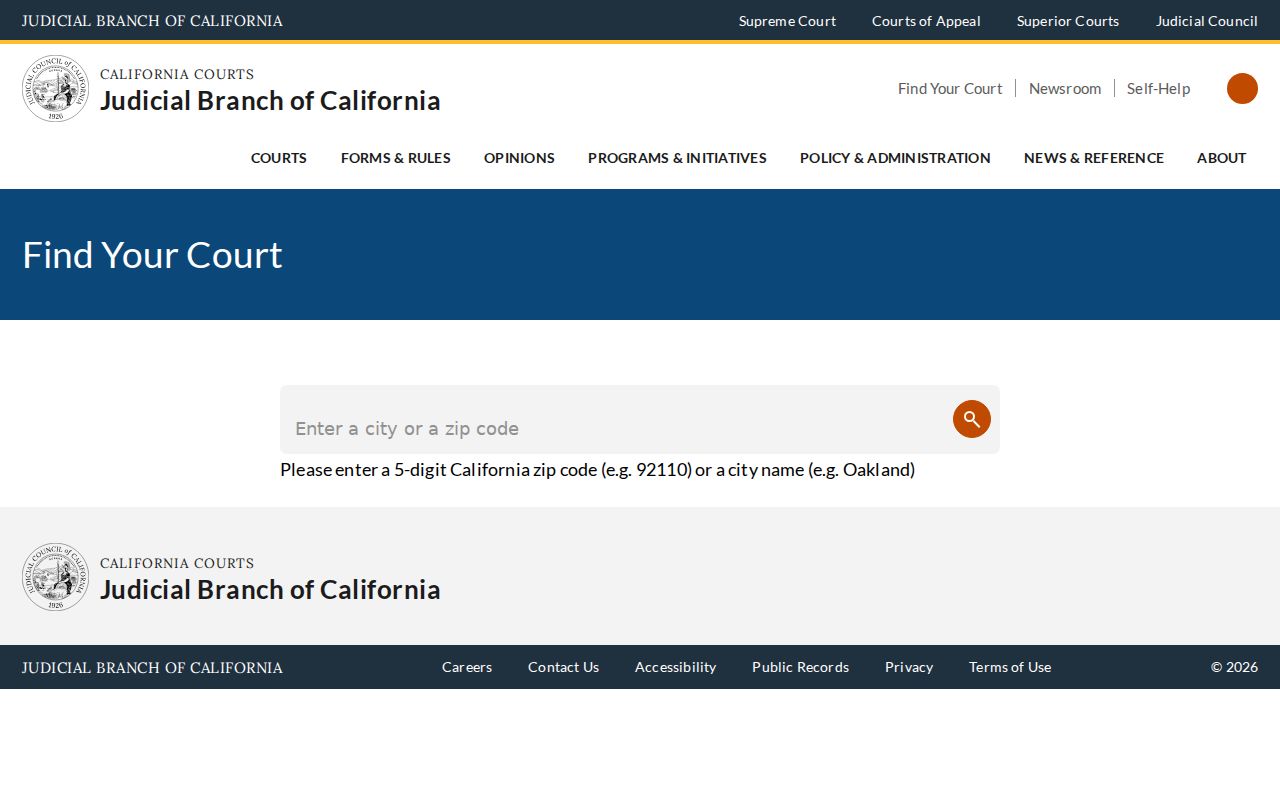Viewport: 1280px width, 800px height.
Task: Navigate to Judicial Council link
Action: pyautogui.click(x=1207, y=21)
